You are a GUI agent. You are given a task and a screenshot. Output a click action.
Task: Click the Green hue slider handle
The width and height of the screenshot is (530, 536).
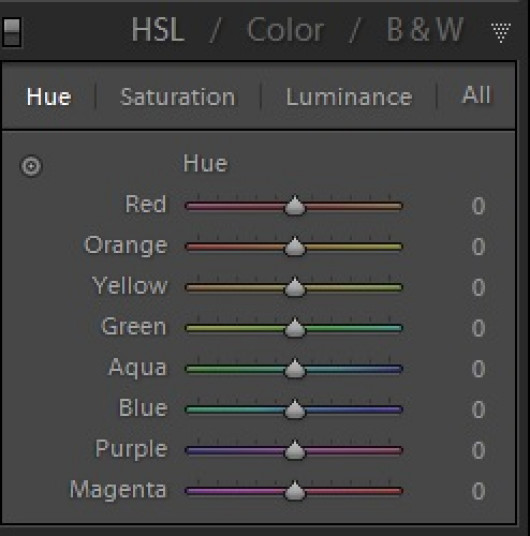pos(294,327)
